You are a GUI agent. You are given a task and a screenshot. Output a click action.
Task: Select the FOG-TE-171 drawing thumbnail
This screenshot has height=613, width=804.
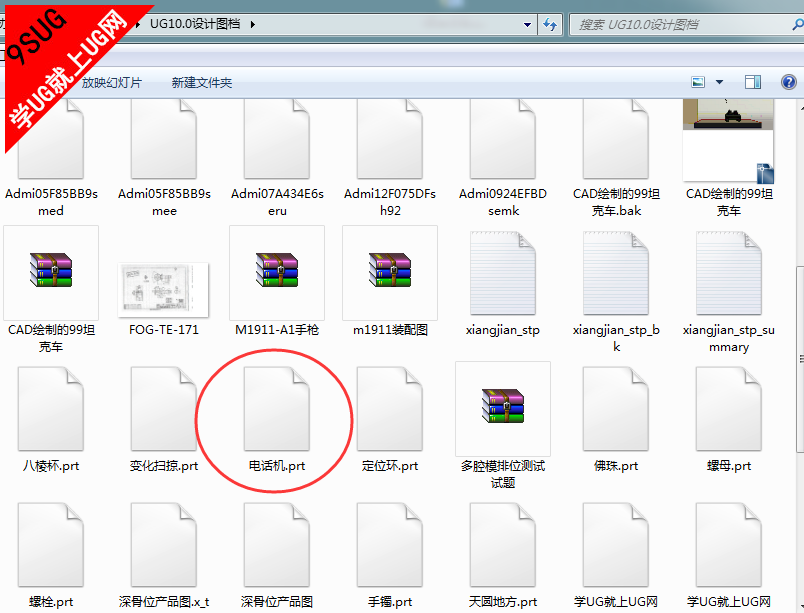pos(164,289)
